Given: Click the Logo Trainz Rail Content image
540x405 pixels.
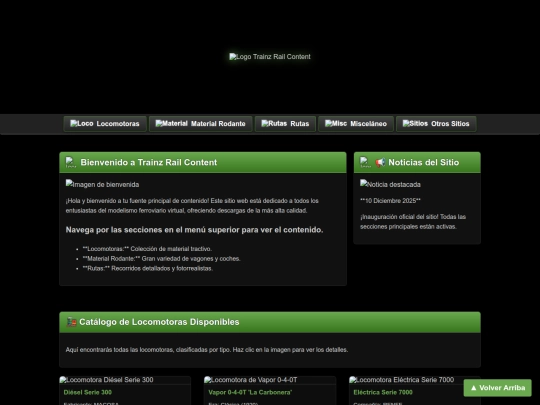Looking at the screenshot, I should 270,57.
